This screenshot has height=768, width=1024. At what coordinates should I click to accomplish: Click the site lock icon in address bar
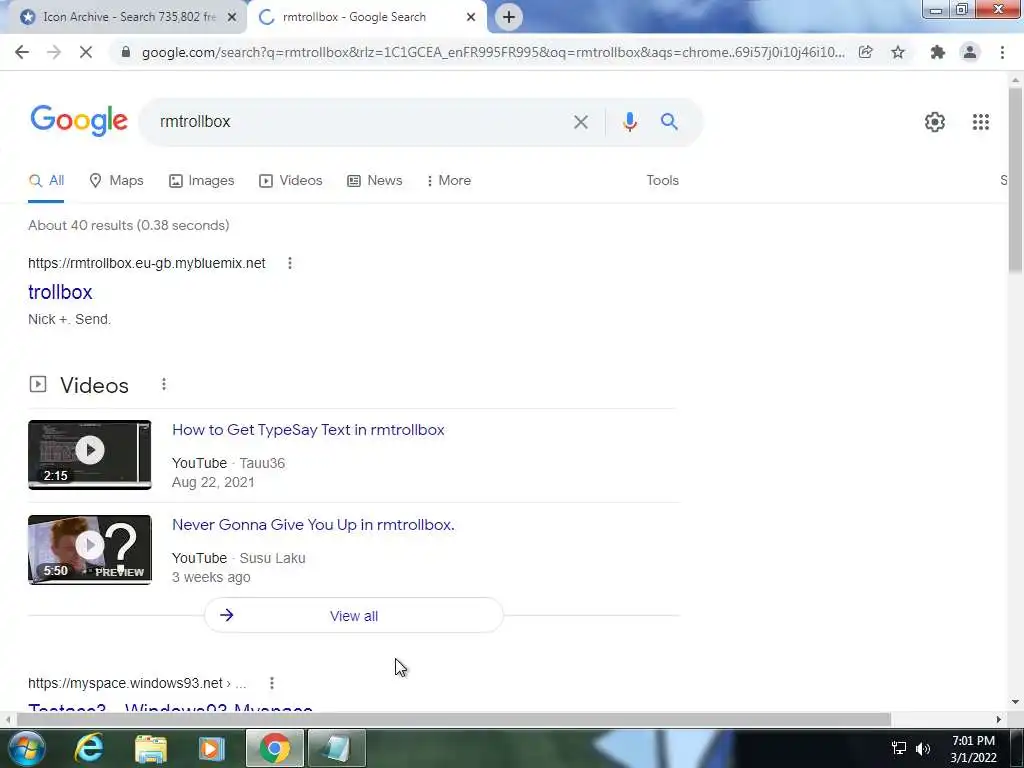[125, 52]
